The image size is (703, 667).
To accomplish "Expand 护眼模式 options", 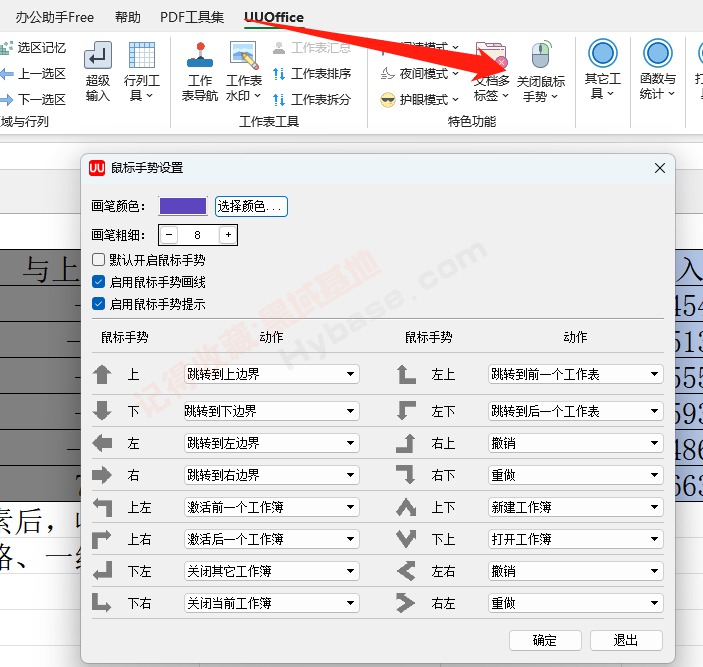I will [x=455, y=100].
